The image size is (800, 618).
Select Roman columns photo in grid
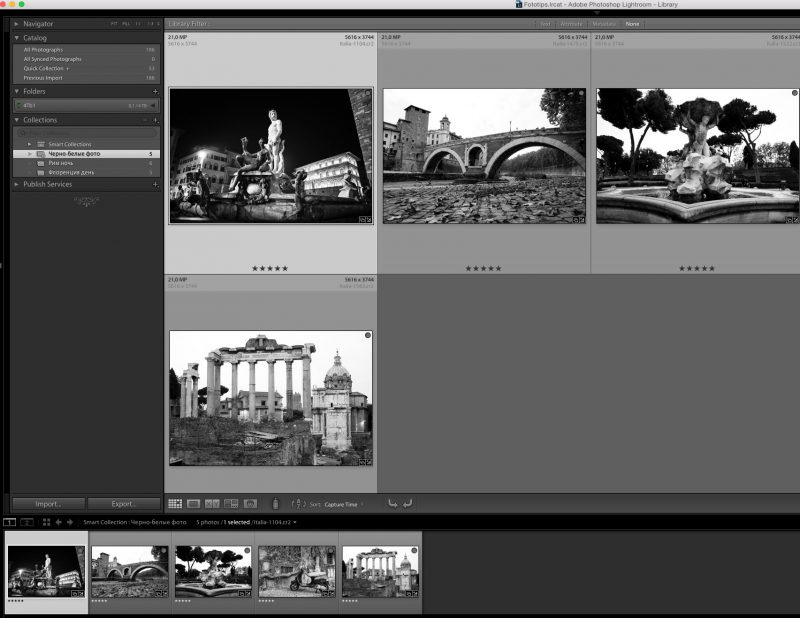click(271, 398)
